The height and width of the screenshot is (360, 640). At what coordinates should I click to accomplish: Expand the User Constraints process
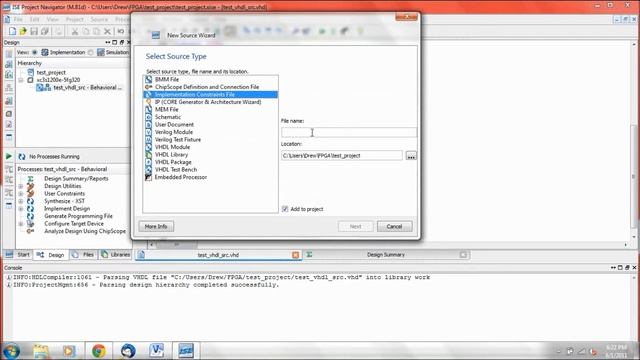[x=21, y=193]
